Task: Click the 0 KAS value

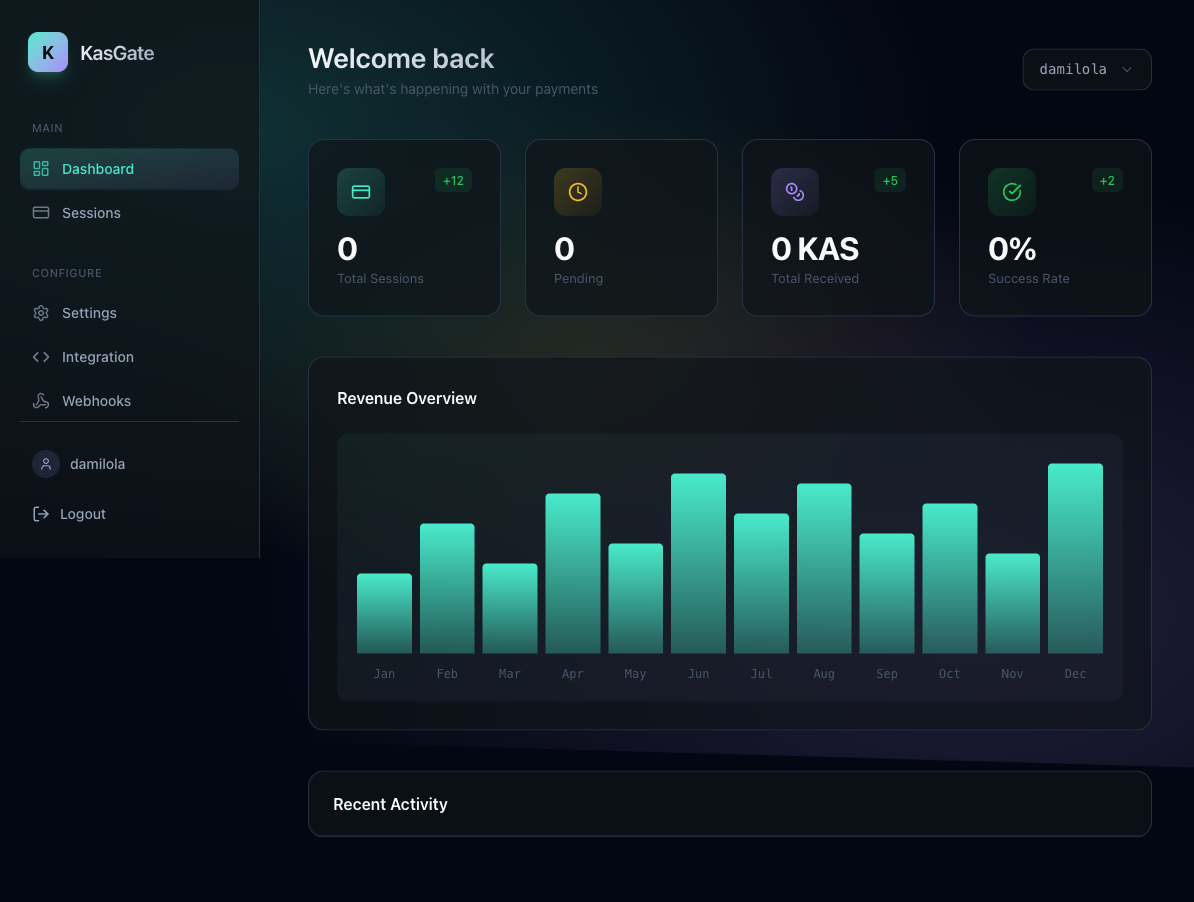Action: (815, 249)
